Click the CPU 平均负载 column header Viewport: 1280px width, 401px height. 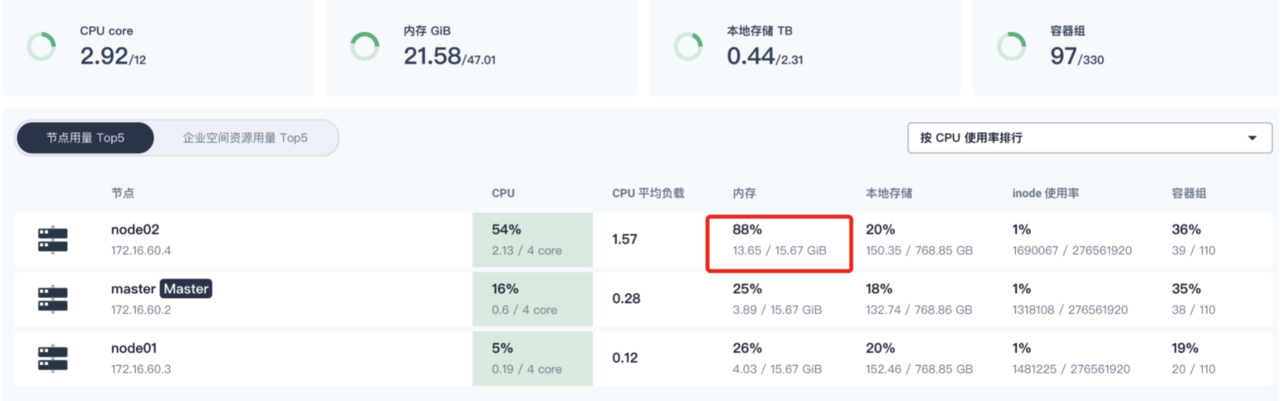648,193
